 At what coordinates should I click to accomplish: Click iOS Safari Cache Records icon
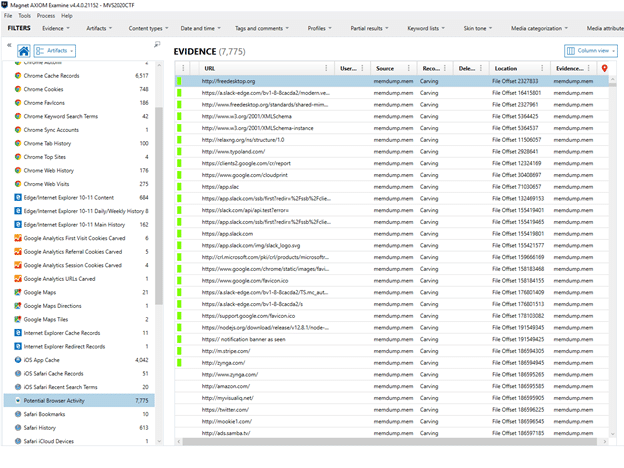(18, 373)
